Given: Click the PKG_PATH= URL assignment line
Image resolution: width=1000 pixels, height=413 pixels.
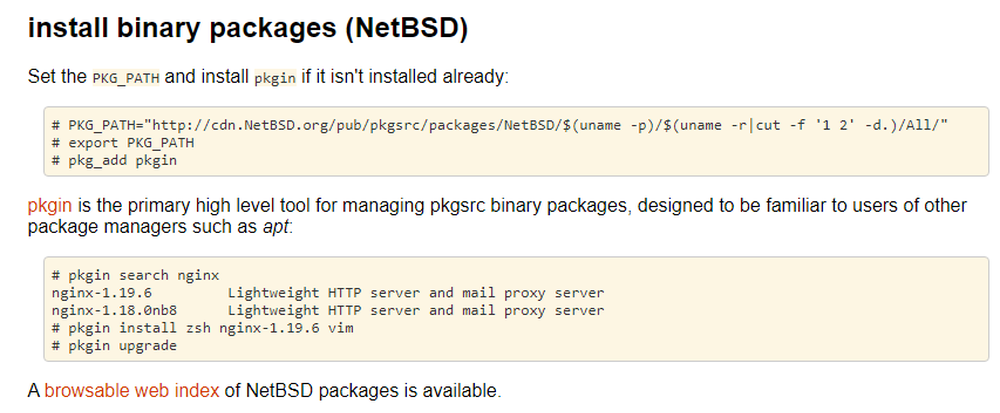Looking at the screenshot, I should pyautogui.click(x=501, y=126).
